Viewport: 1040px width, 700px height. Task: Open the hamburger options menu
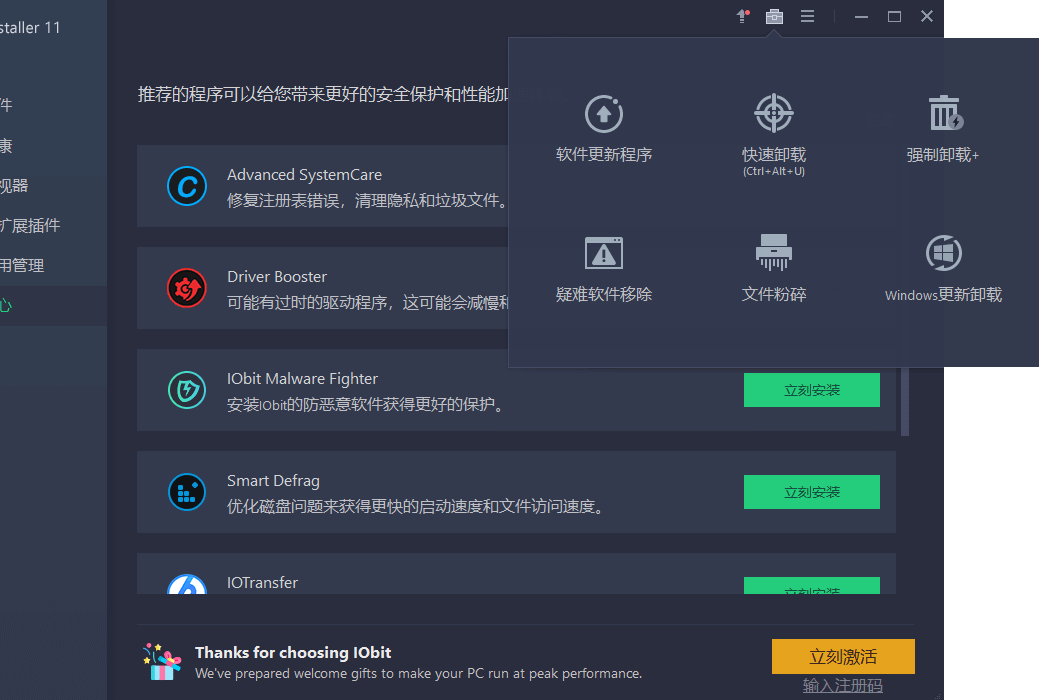[x=807, y=16]
